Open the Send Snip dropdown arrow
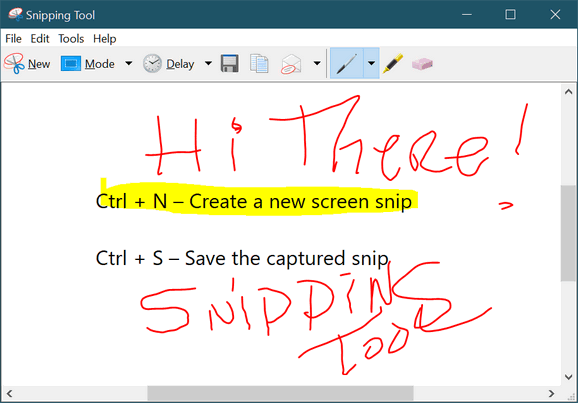Viewport: 578px width, 403px height. 317,63
